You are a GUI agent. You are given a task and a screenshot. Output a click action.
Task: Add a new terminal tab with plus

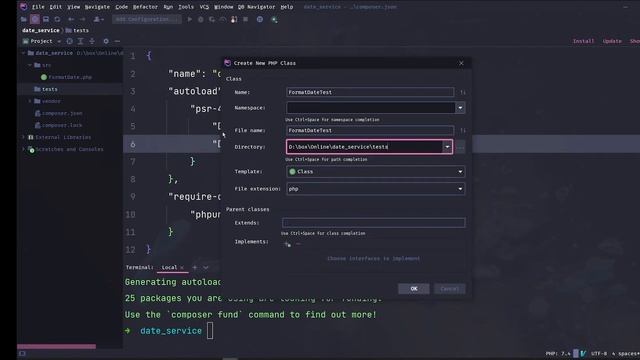point(195,267)
